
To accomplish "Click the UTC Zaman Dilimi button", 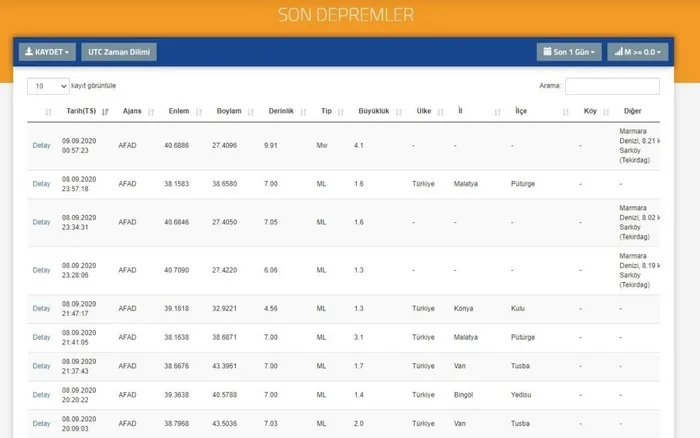I will pyautogui.click(x=119, y=52).
